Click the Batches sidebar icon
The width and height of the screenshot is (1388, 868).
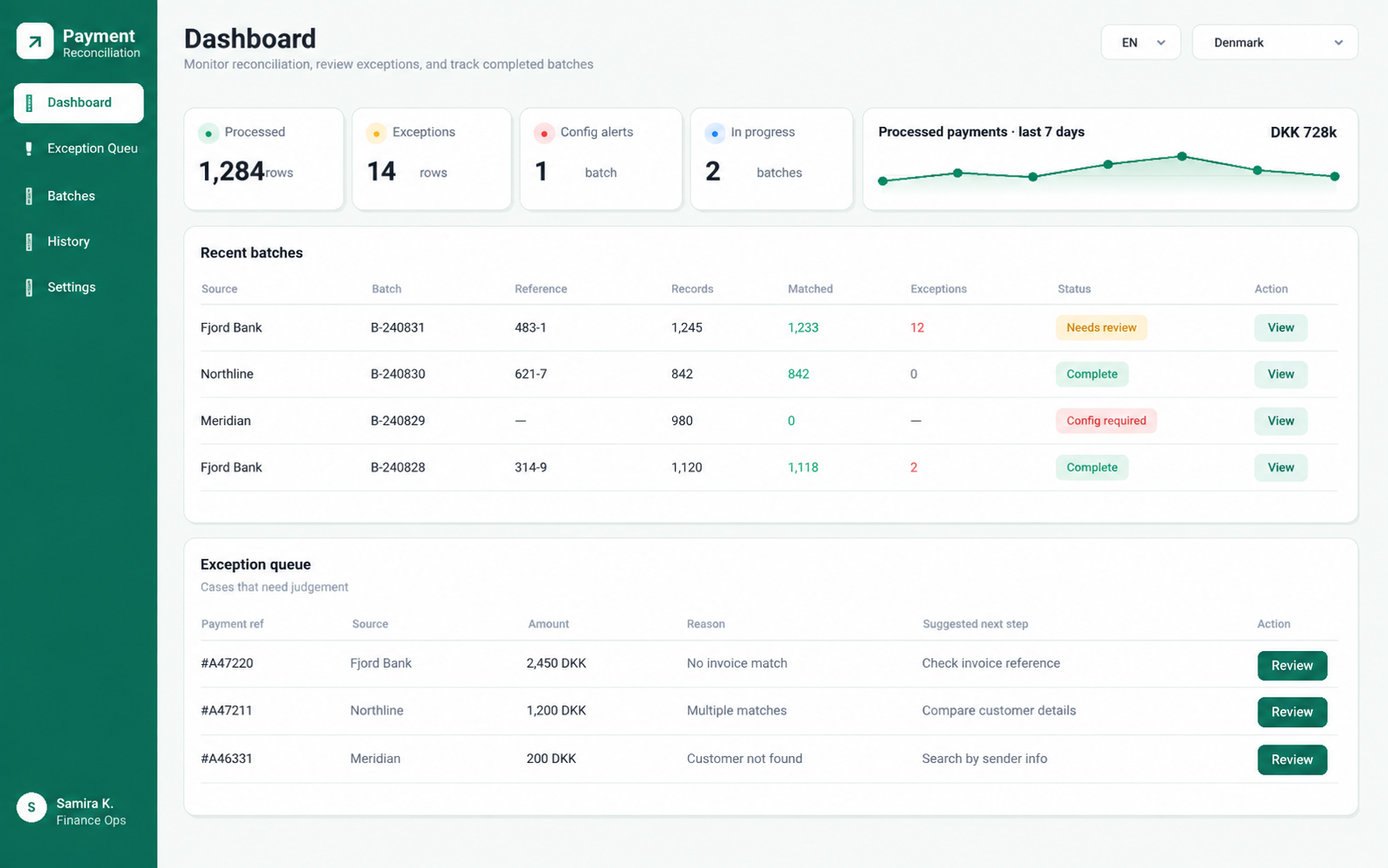(29, 196)
